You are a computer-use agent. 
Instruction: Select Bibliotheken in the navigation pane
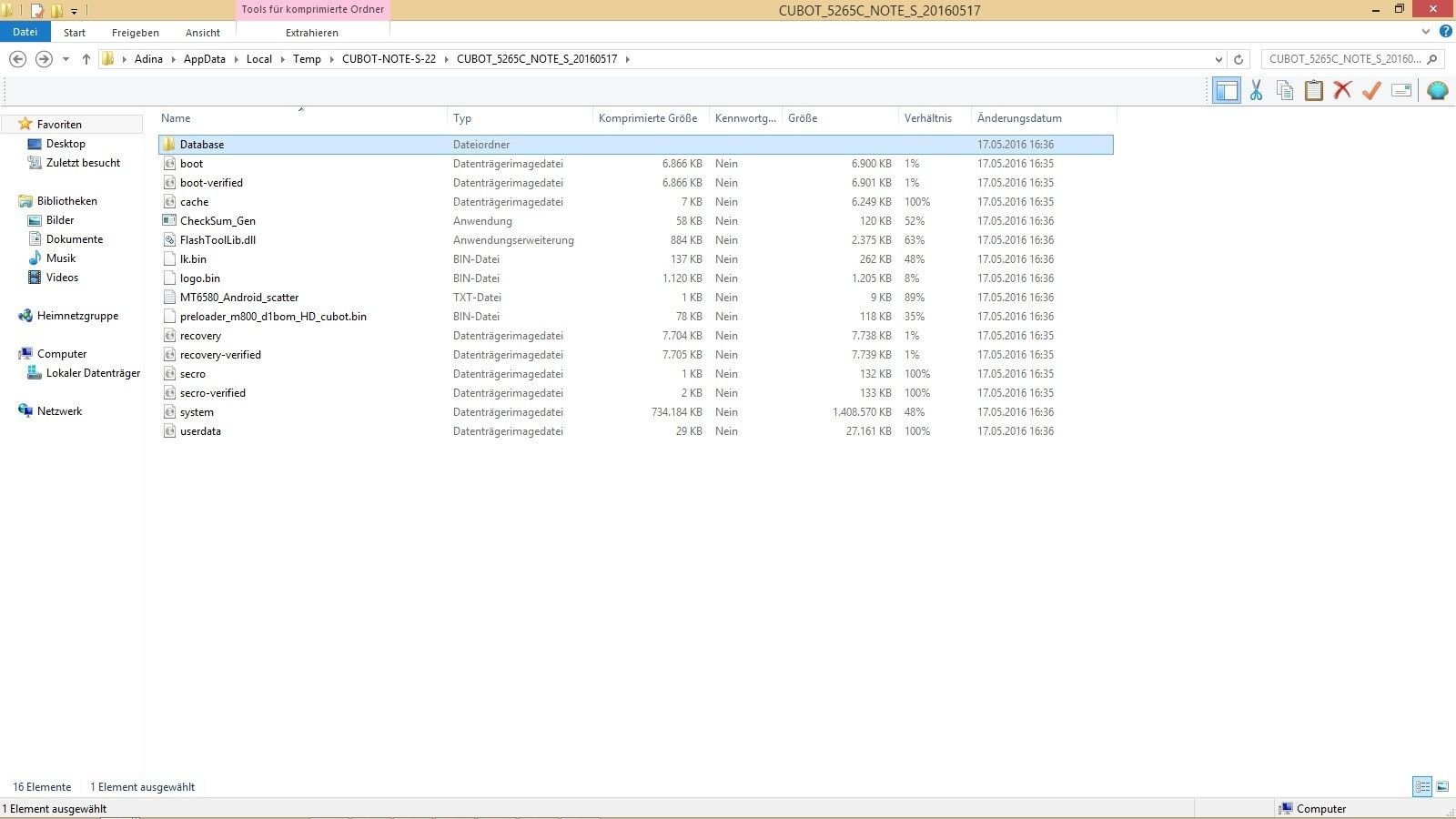coord(66,201)
